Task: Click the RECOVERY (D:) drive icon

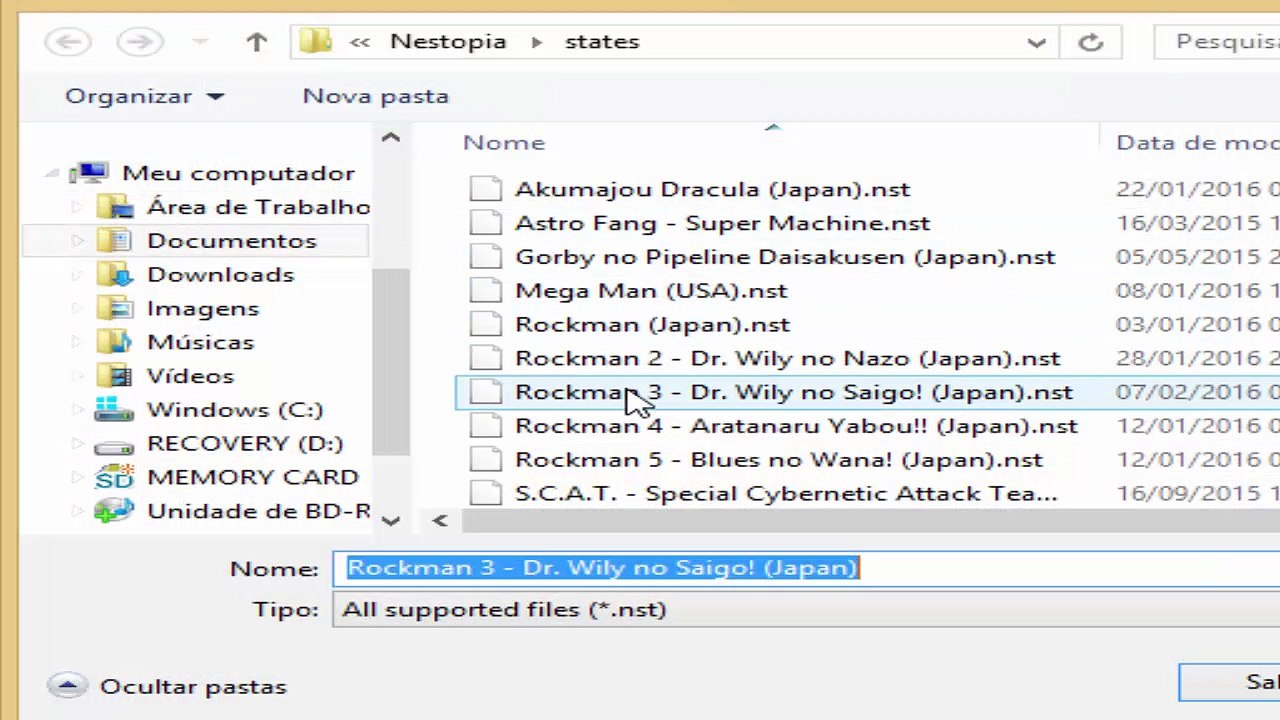Action: pyautogui.click(x=114, y=444)
